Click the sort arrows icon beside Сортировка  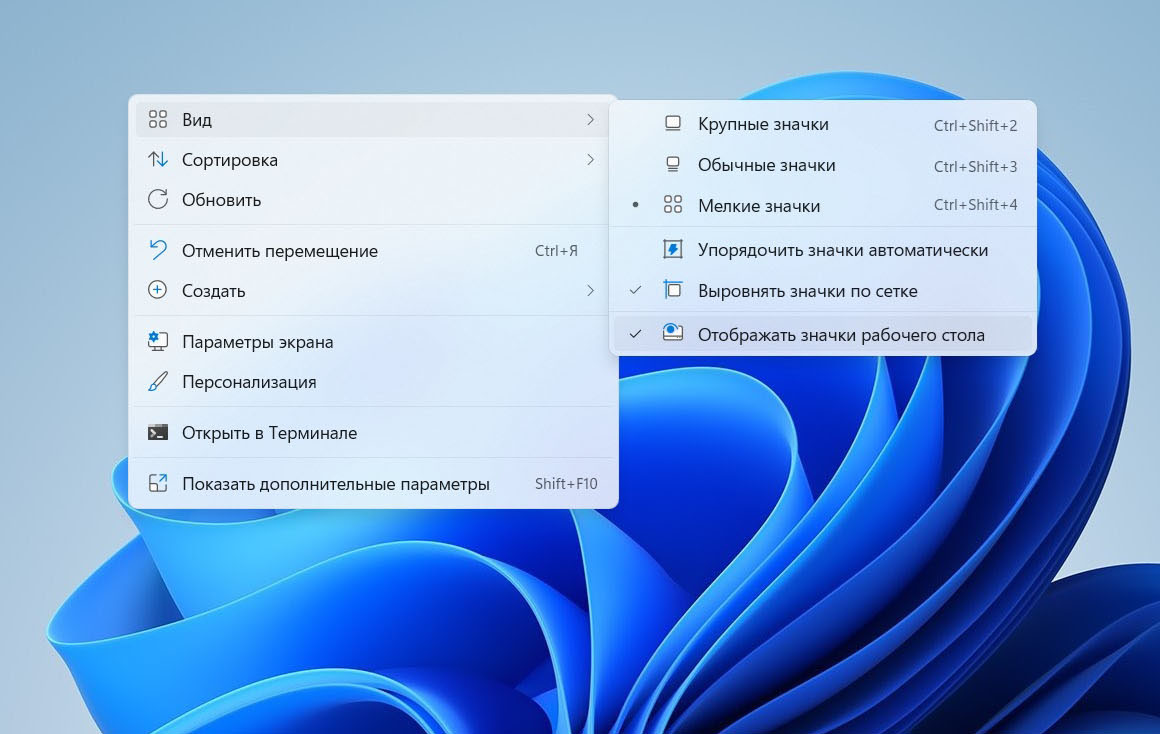[x=158, y=159]
